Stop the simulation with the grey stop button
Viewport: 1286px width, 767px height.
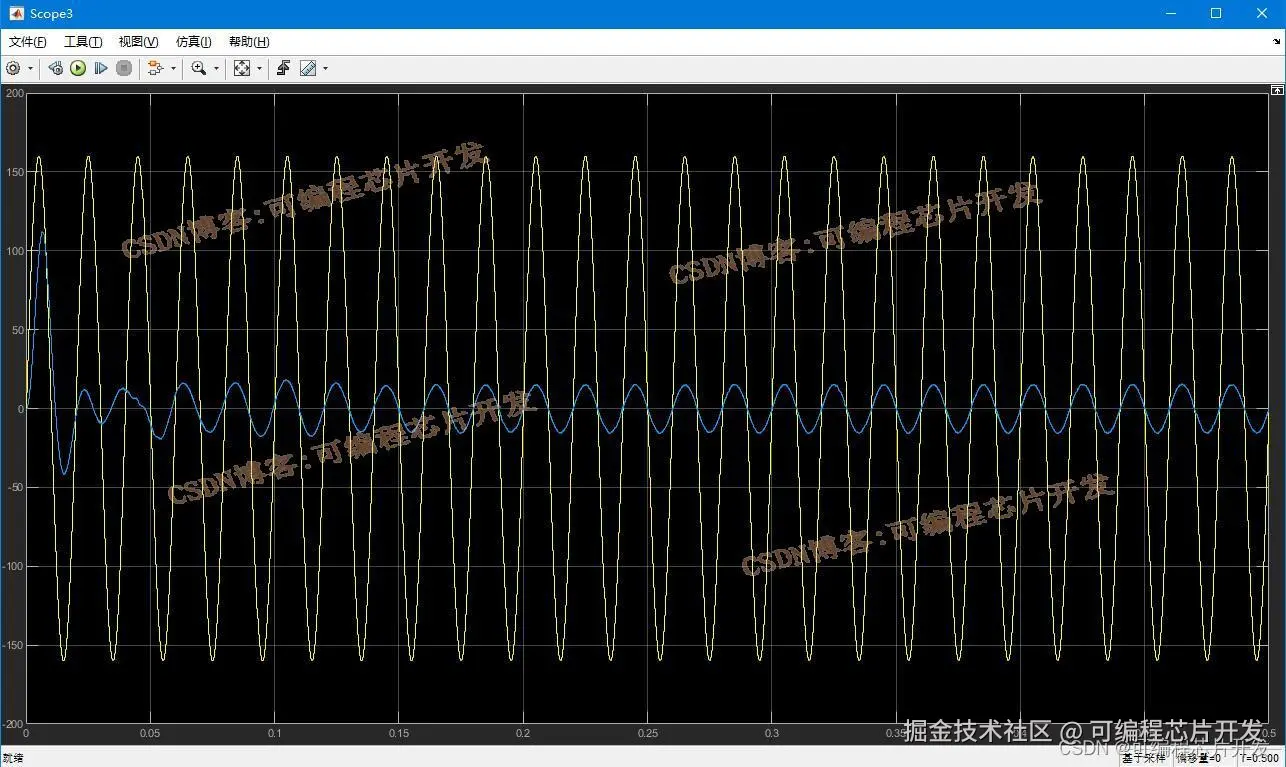coord(124,68)
